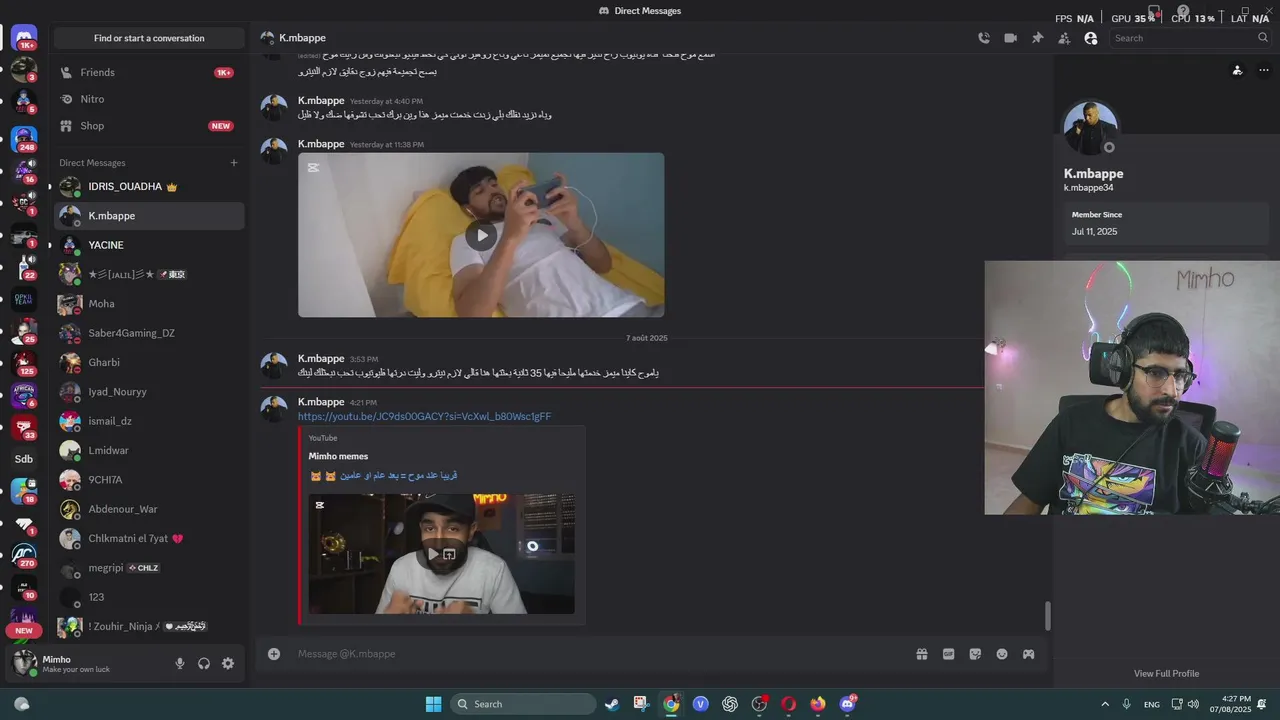The width and height of the screenshot is (1280, 720).
Task: Focus the Message @K.mbappe input
Action: point(600,654)
